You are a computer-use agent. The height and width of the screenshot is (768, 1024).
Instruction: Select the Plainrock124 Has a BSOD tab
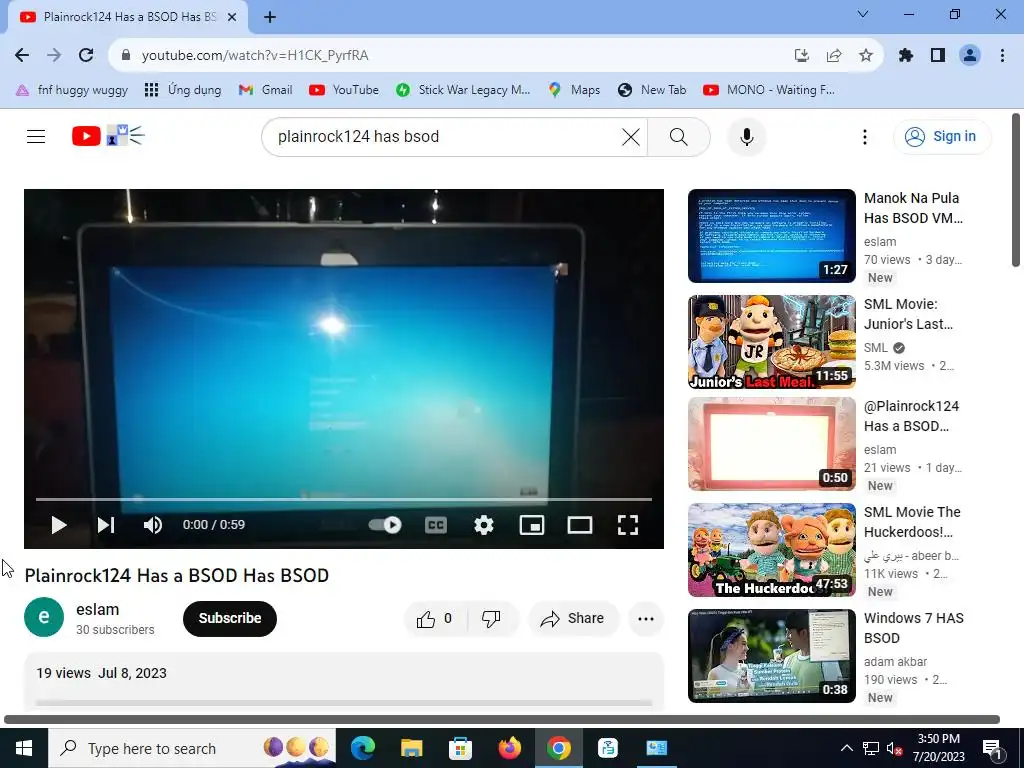click(128, 17)
